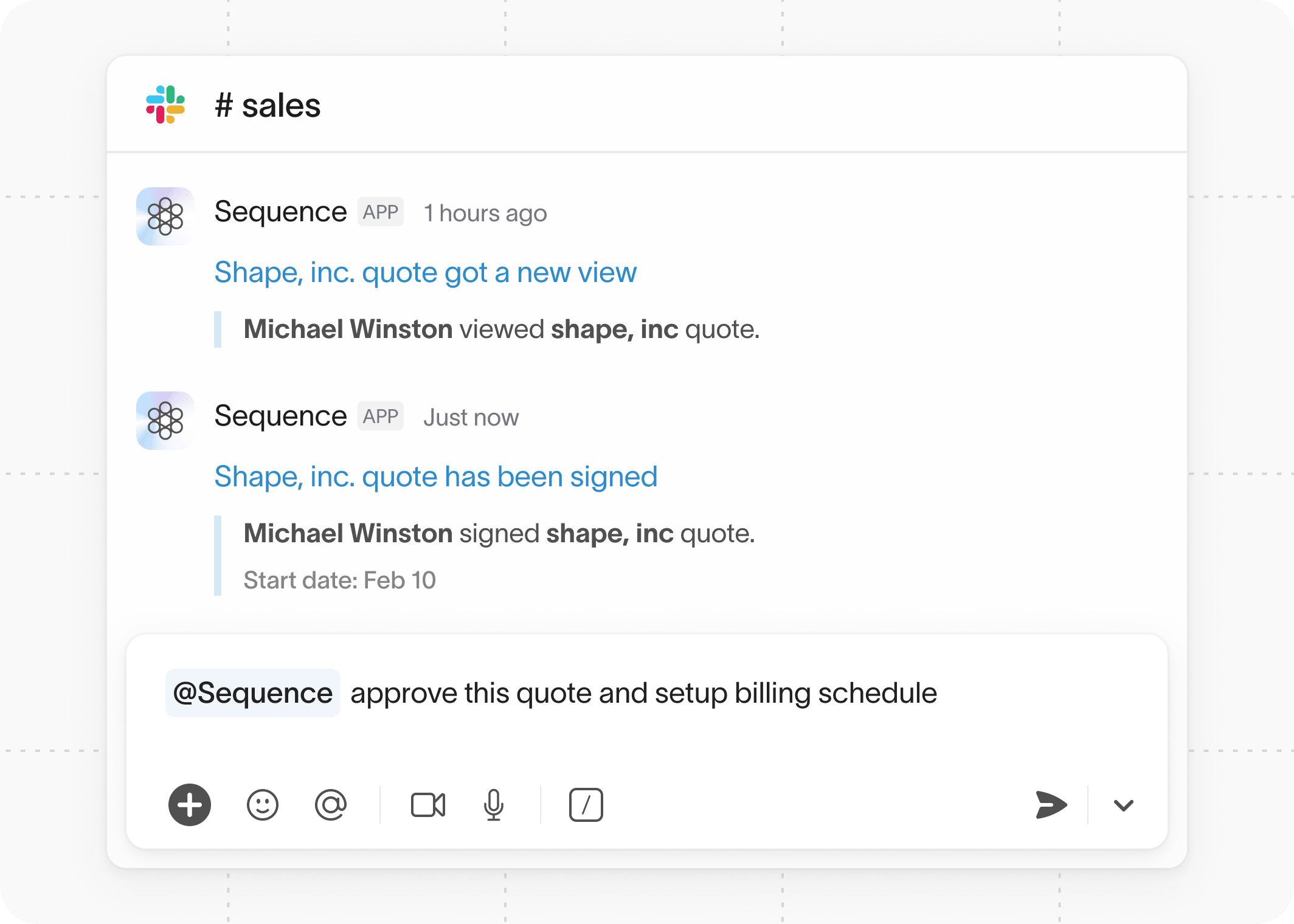Click the Sequence sender name on the newest message
Screen dimensions: 1294x924
tap(280, 416)
